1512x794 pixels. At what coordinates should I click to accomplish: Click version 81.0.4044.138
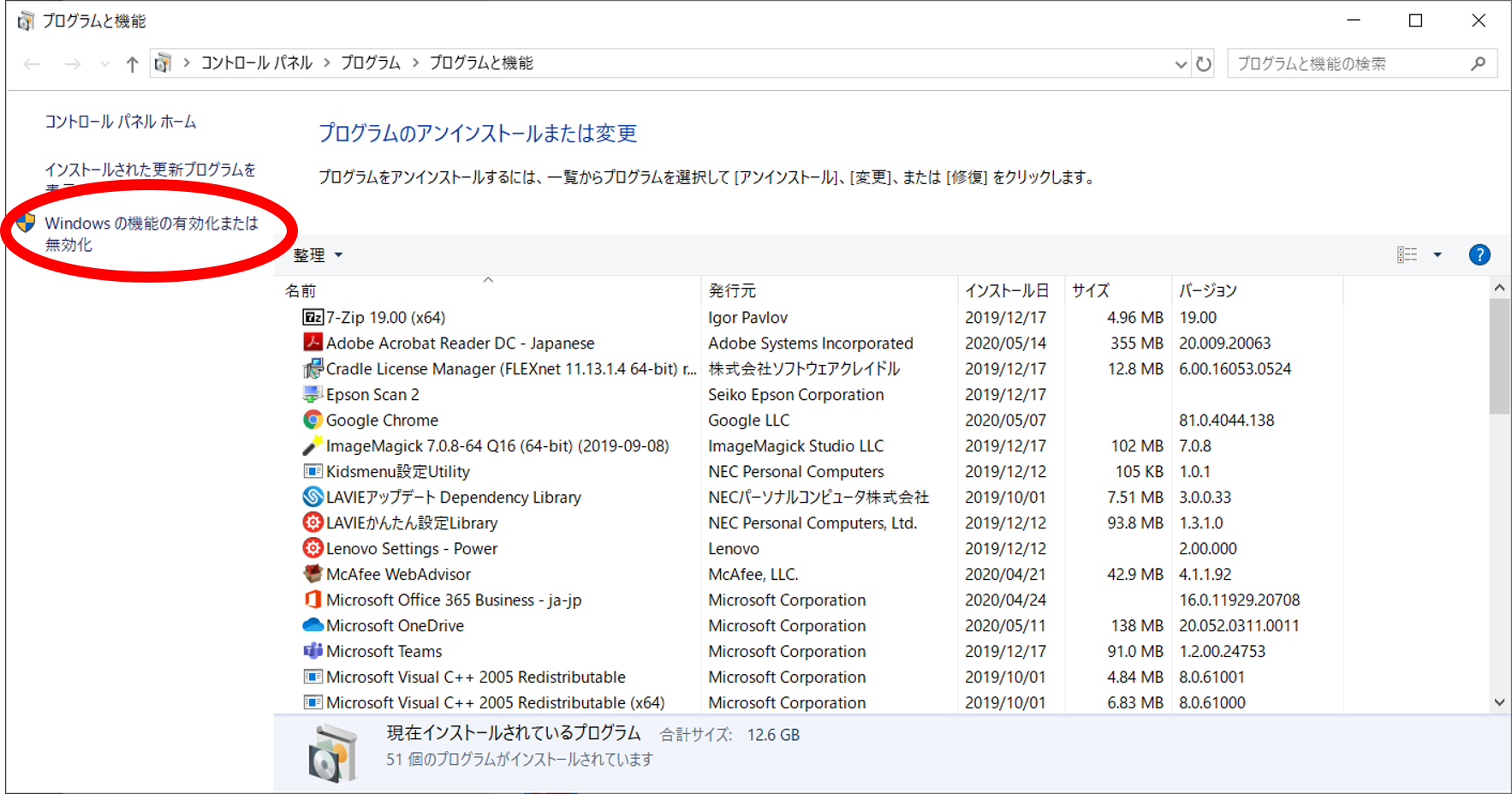[1226, 420]
